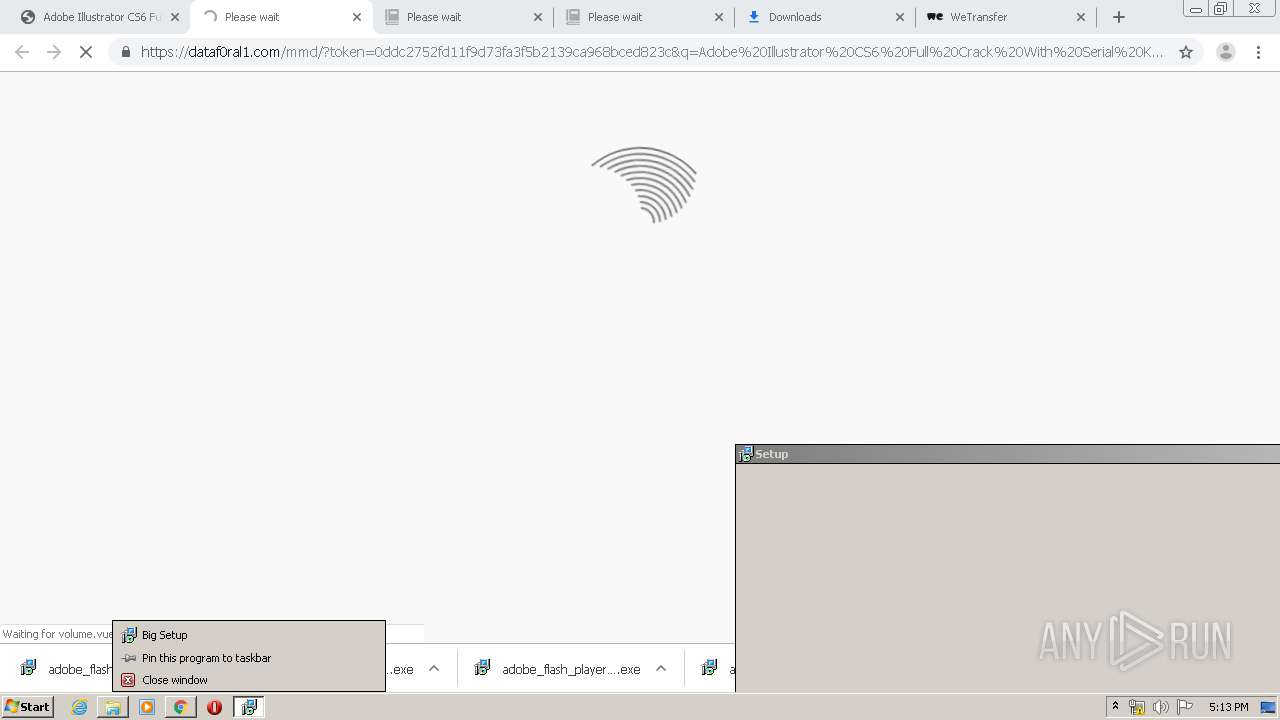Open Windows Media Player from taskbar
1280x720 pixels.
147,707
